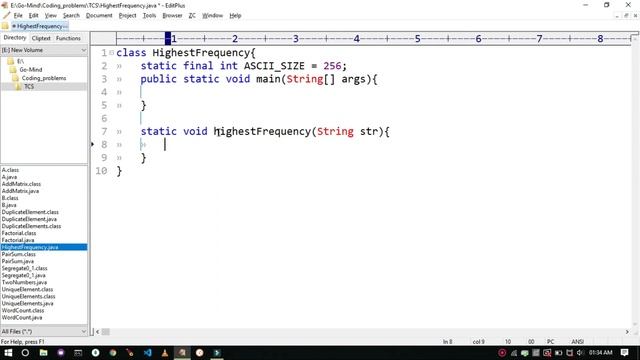The image size is (640, 360).
Task: Select Segregate0_1.class in the file list
Action: coord(24,268)
